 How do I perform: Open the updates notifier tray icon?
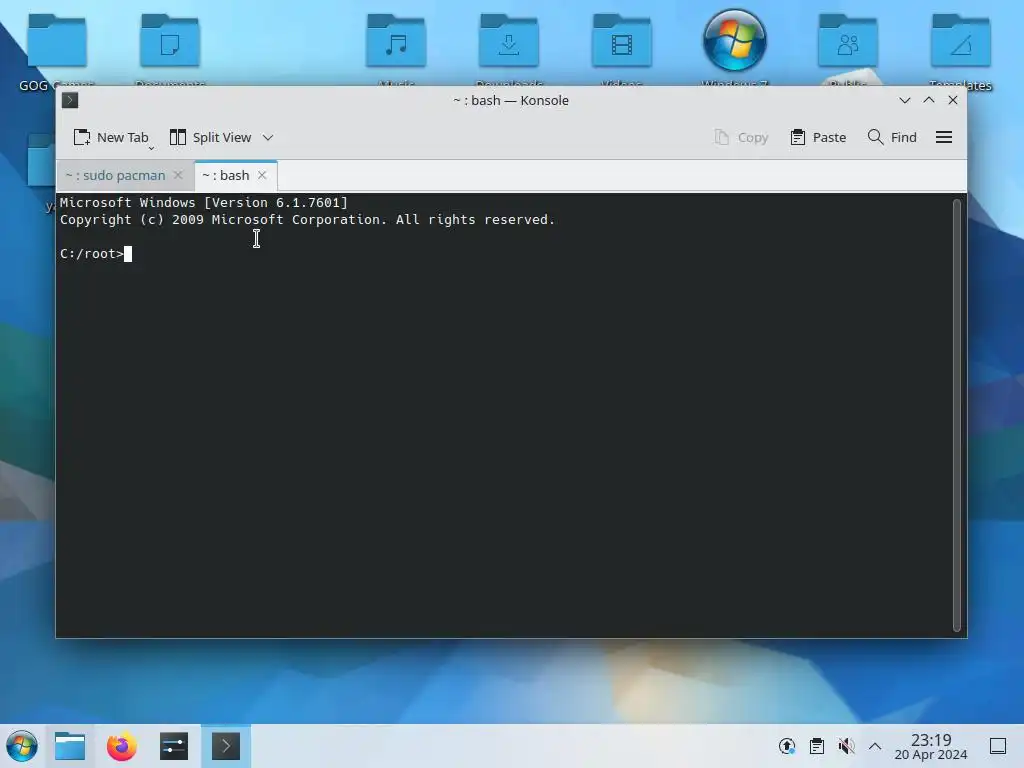787,746
